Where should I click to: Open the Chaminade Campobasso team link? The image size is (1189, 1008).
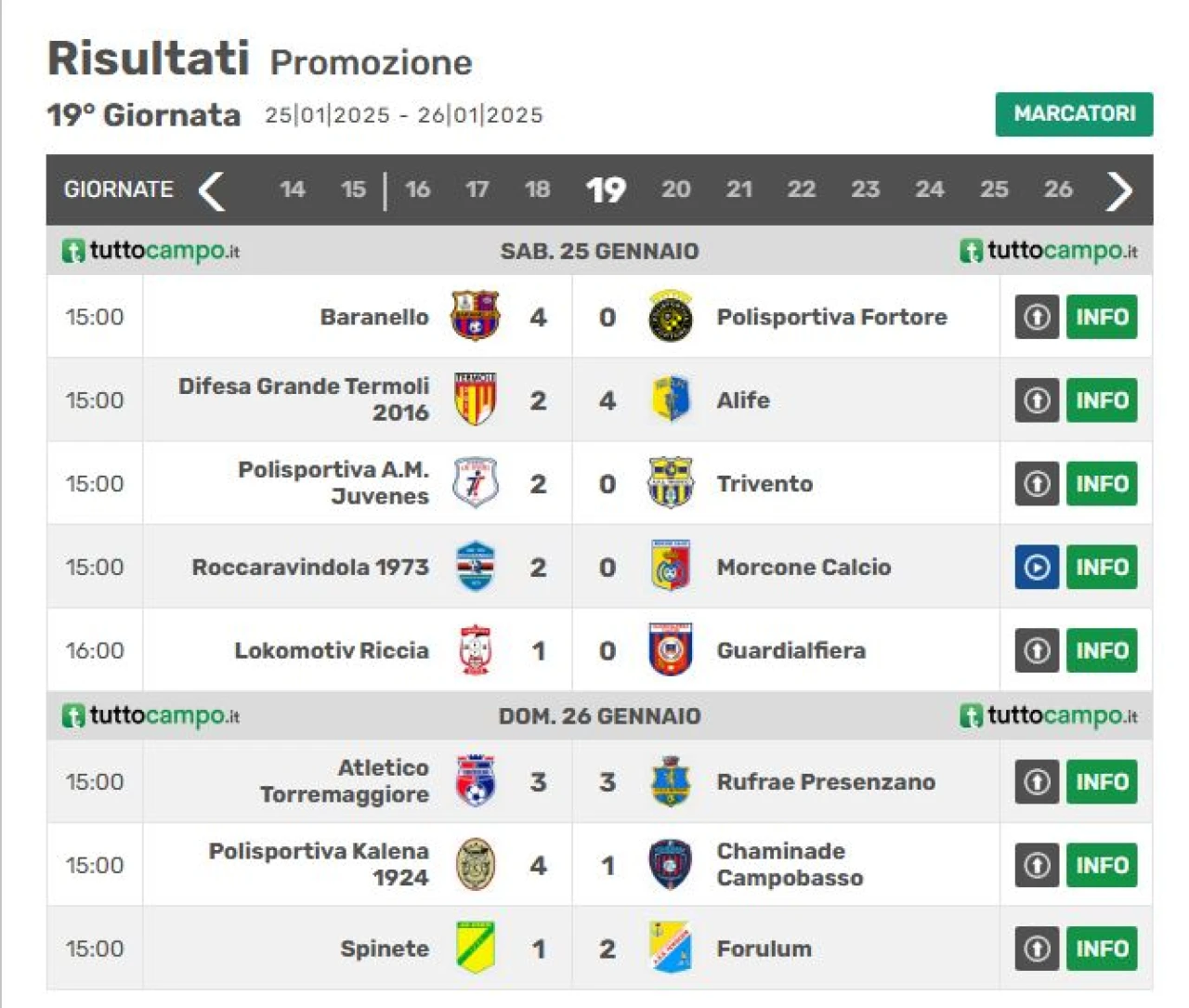coord(790,864)
